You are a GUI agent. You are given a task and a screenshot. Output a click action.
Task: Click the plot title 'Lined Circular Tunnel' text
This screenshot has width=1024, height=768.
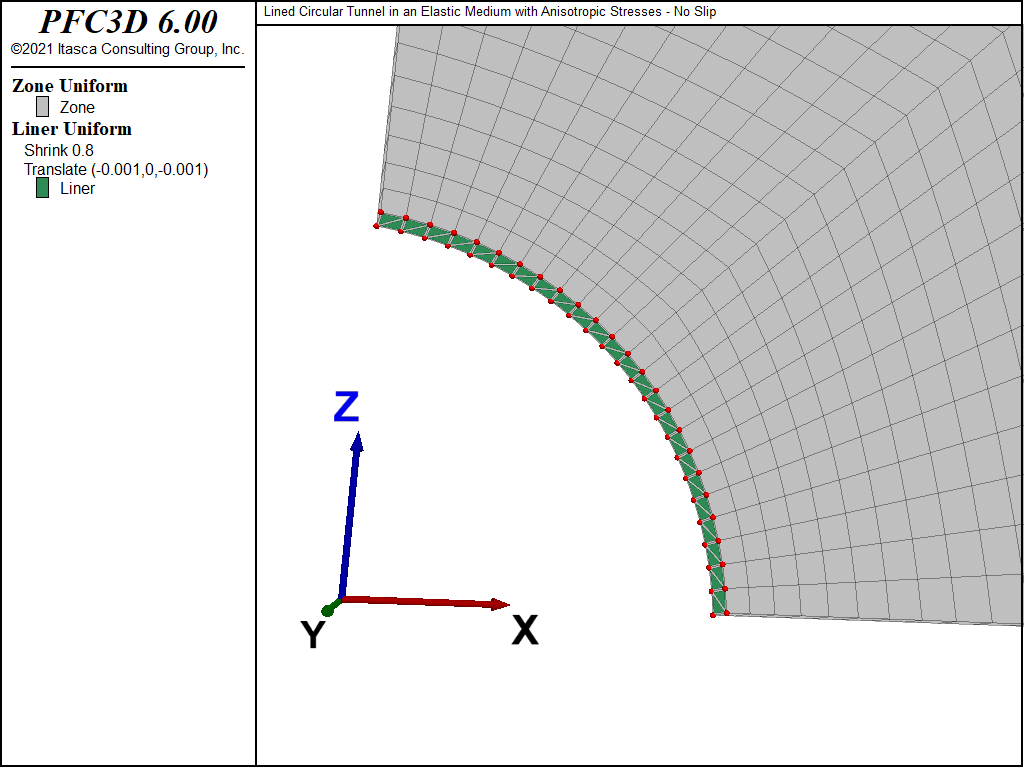click(x=490, y=12)
